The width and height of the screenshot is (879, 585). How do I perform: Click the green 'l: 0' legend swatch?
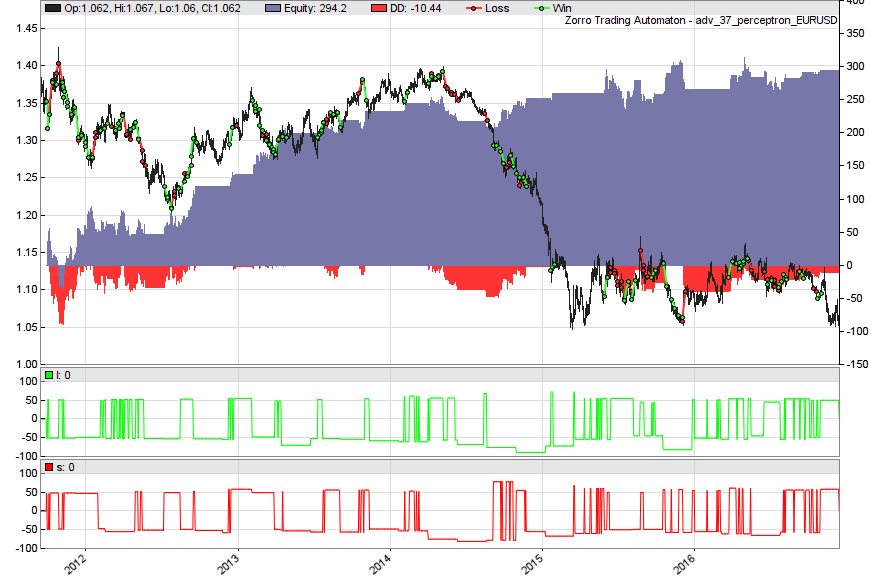tap(49, 375)
